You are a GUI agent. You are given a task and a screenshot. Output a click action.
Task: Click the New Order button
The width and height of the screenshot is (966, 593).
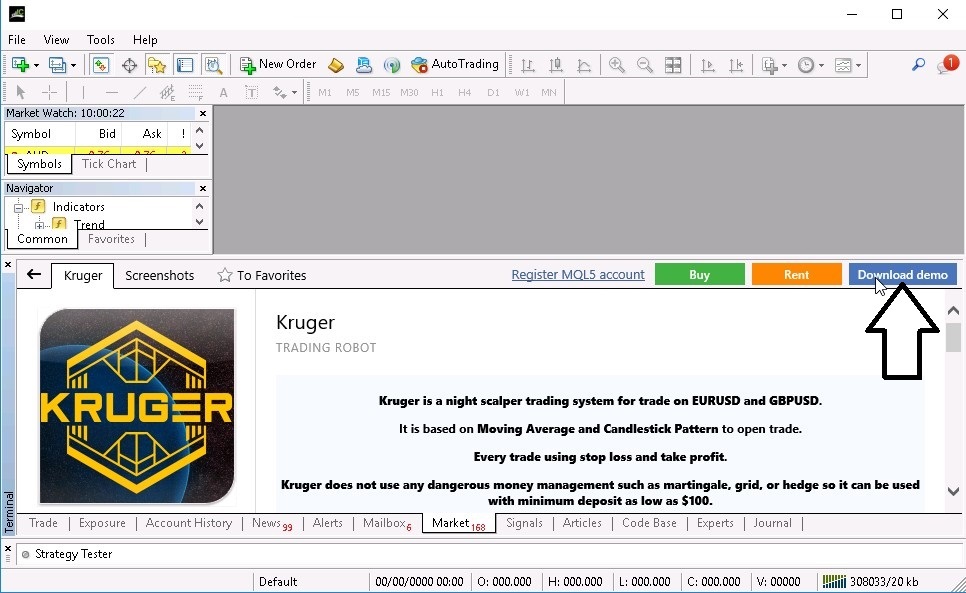278,64
